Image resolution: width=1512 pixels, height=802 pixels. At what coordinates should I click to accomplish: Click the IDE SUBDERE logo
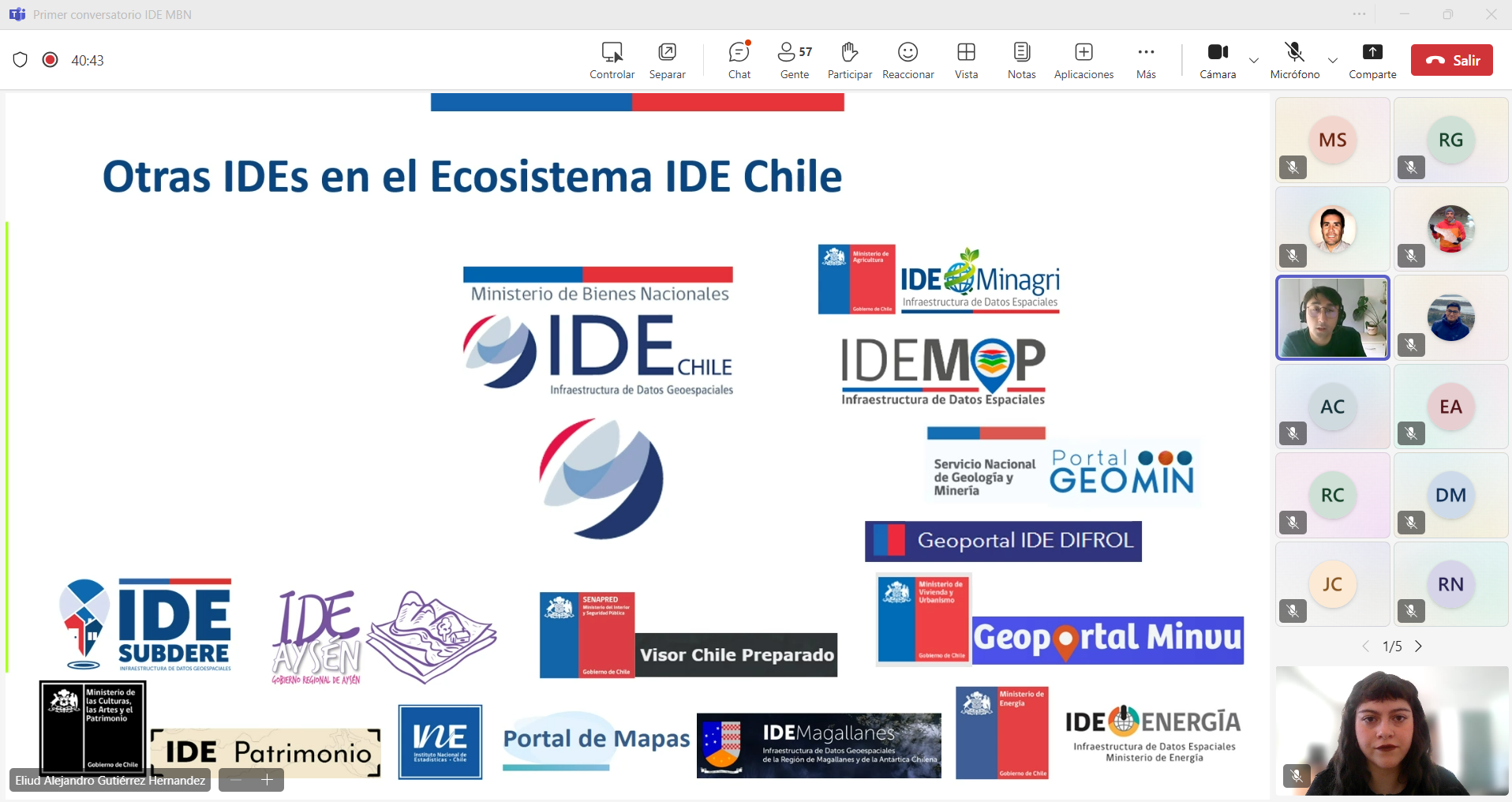click(146, 624)
